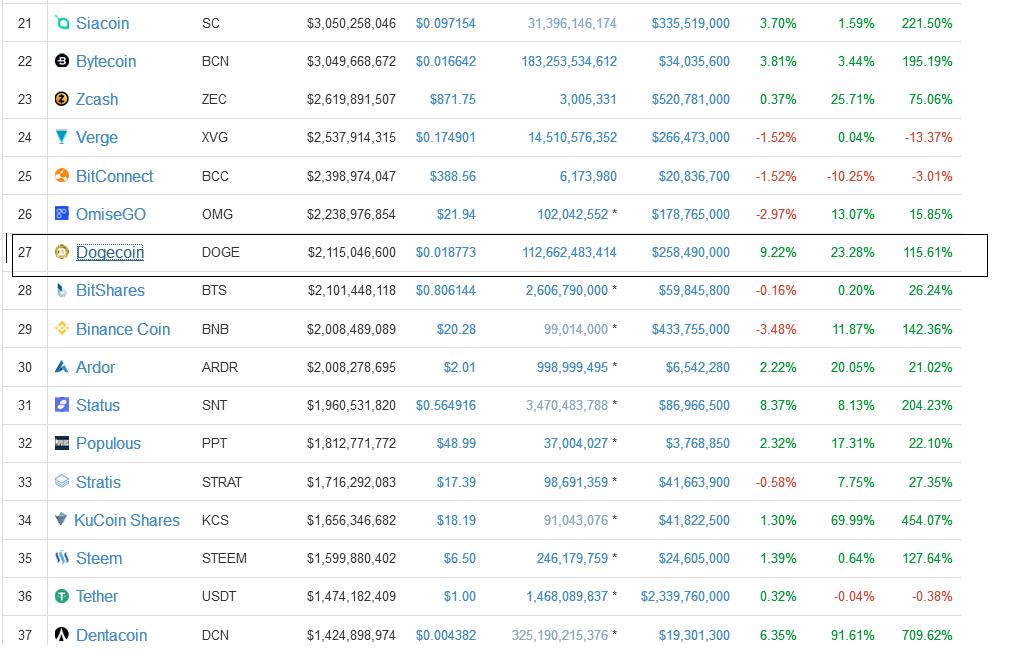This screenshot has height=667, width=1017.
Task: Open the Steem name link
Action: pyautogui.click(x=99, y=558)
